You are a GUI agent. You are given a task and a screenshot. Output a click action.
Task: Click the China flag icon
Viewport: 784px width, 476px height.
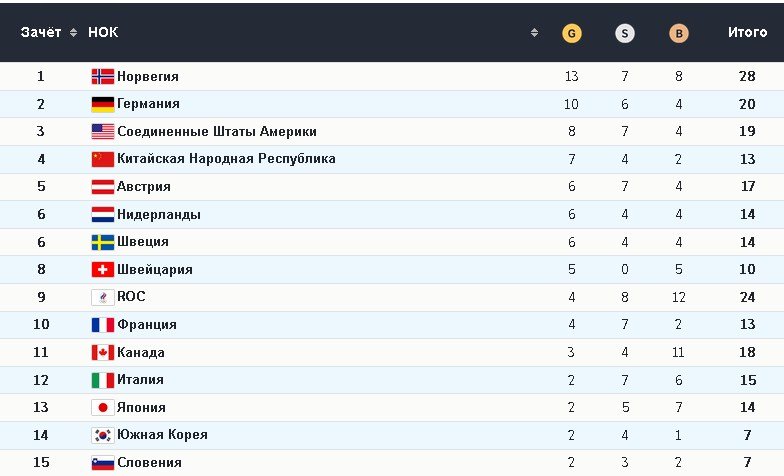[x=103, y=159]
